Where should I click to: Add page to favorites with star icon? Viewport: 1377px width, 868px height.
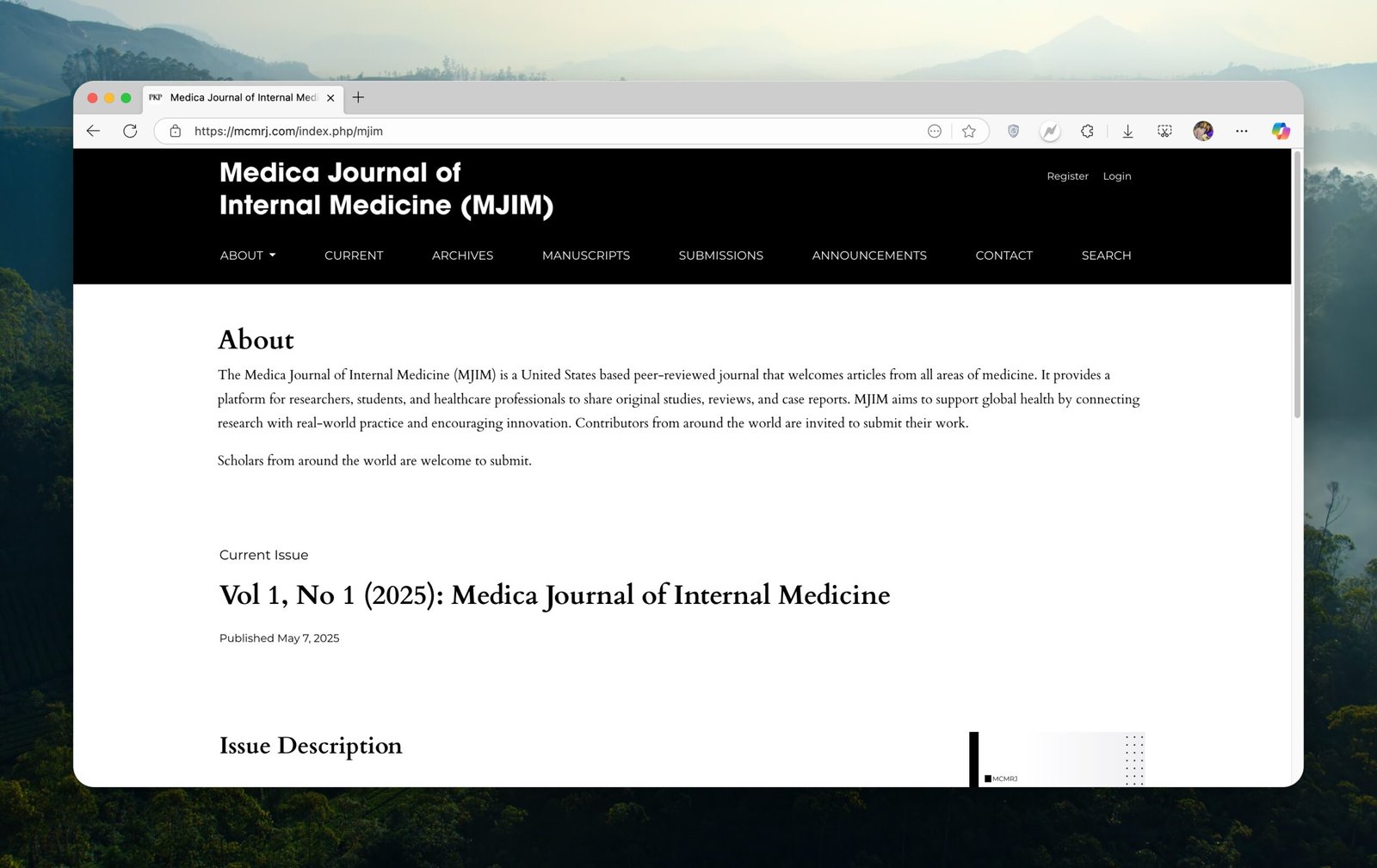pyautogui.click(x=969, y=131)
